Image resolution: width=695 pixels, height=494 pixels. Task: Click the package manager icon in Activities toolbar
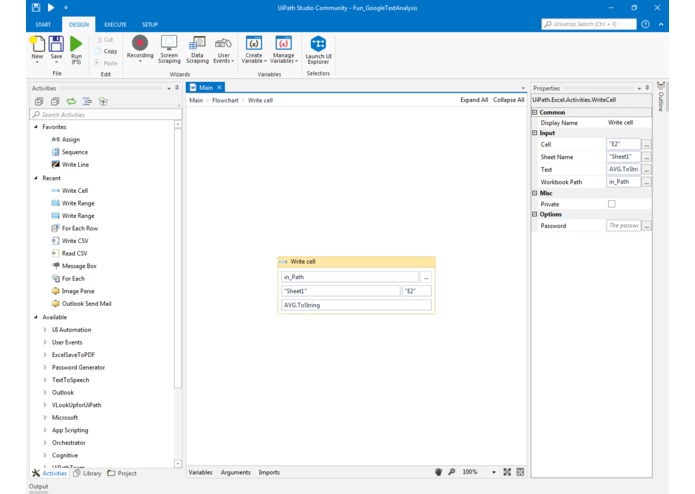103,101
